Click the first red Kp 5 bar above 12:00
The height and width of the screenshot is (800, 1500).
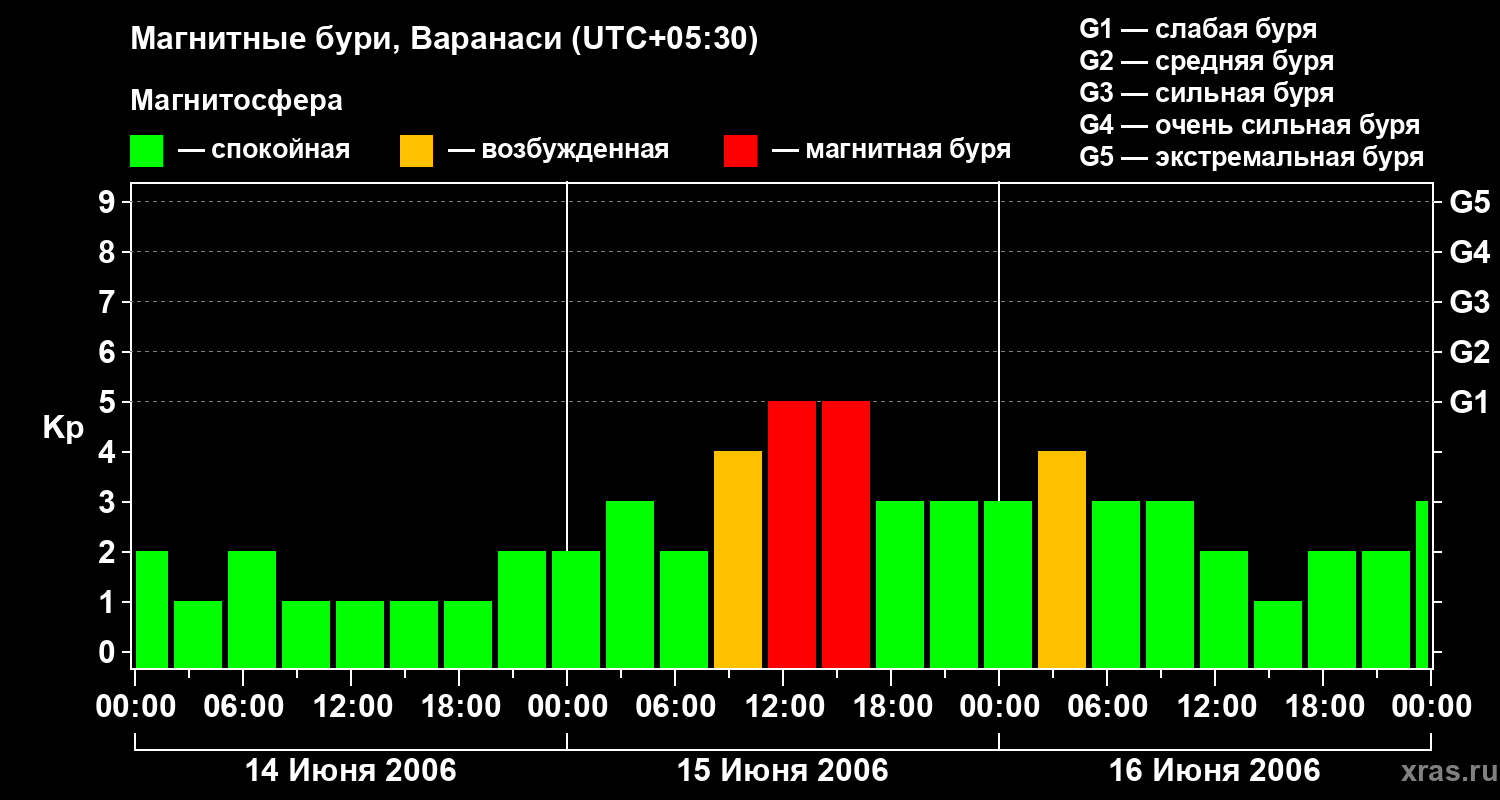[792, 535]
